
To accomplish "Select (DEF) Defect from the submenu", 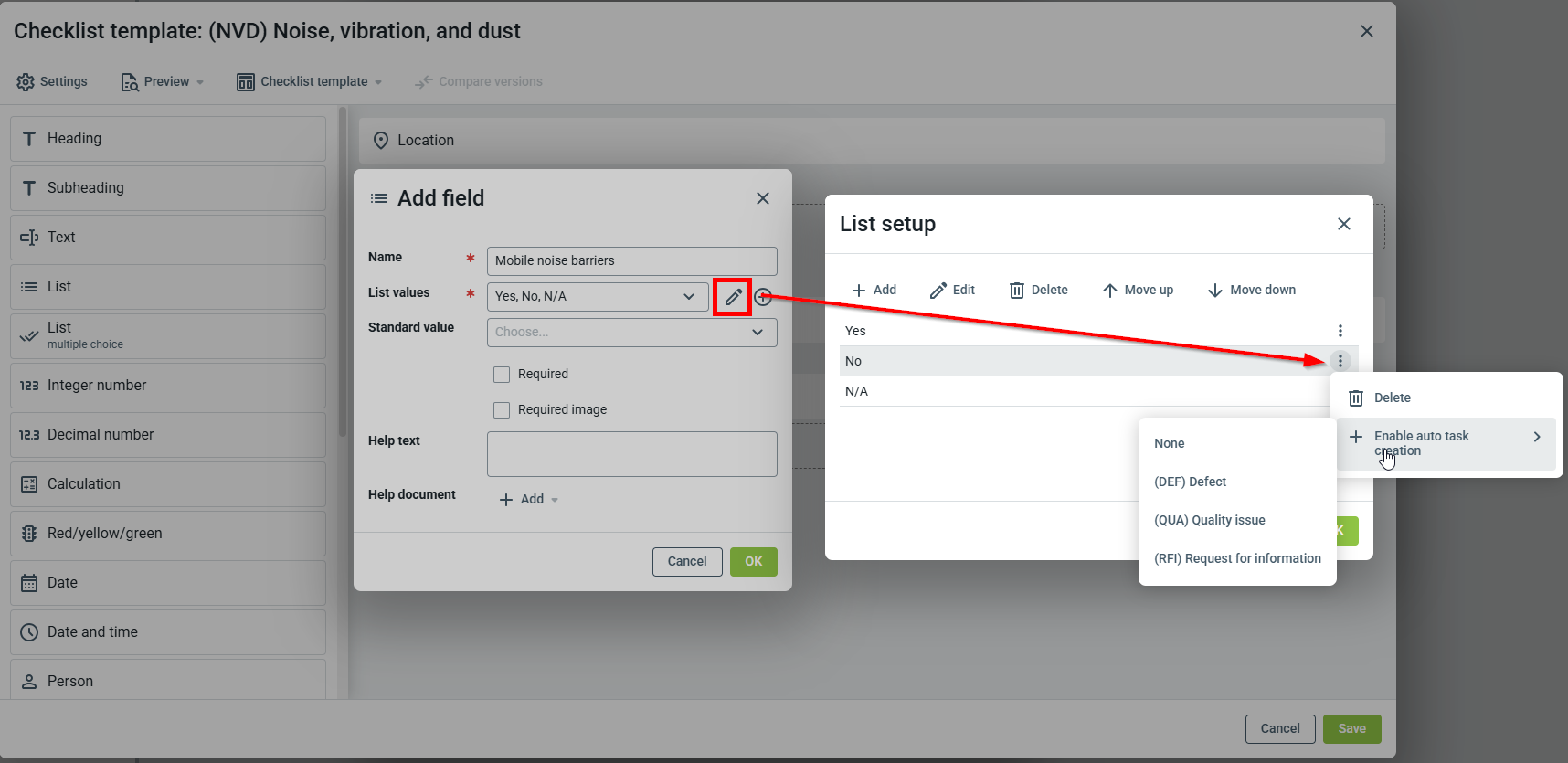I will pos(1190,482).
